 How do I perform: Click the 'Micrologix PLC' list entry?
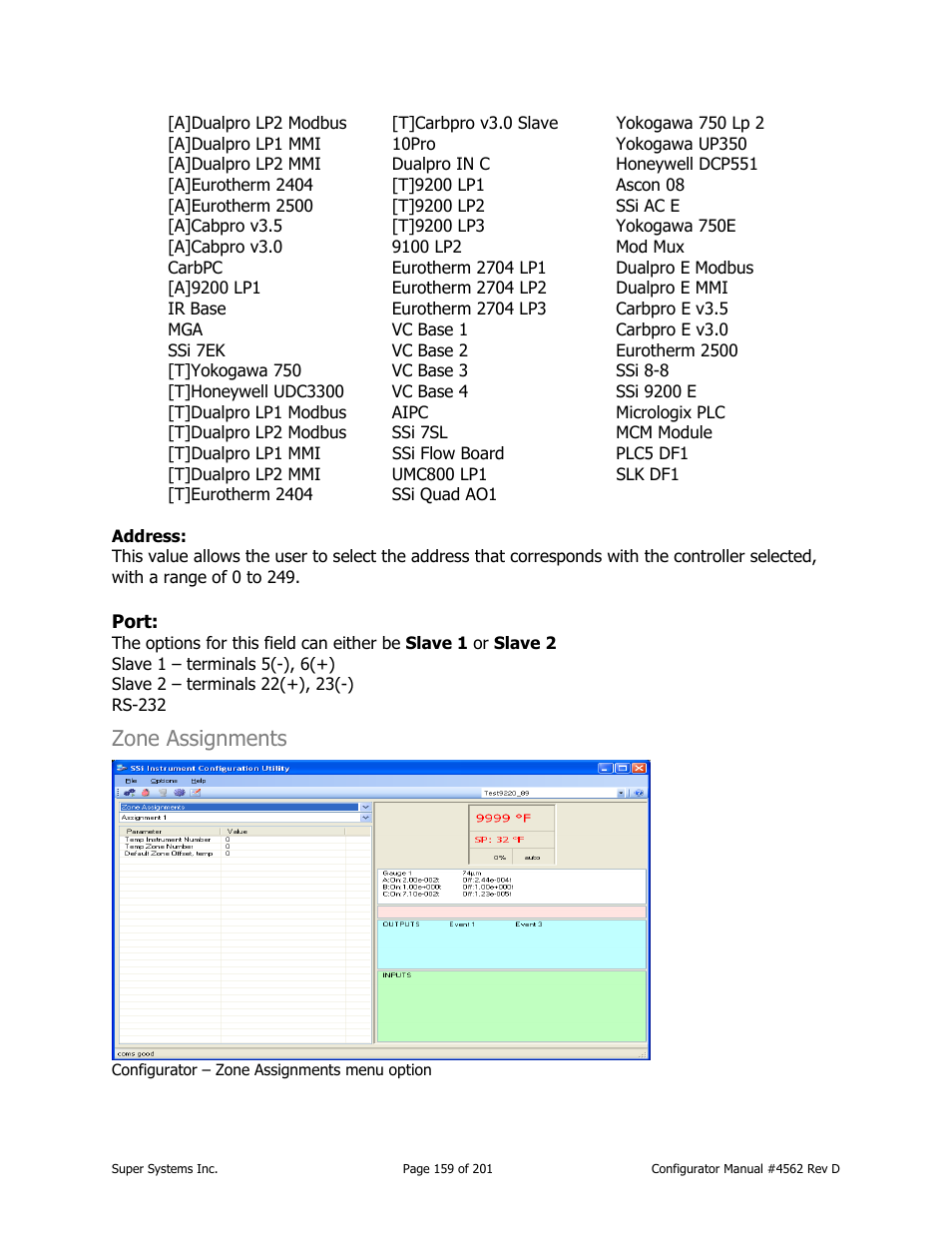[x=671, y=412]
